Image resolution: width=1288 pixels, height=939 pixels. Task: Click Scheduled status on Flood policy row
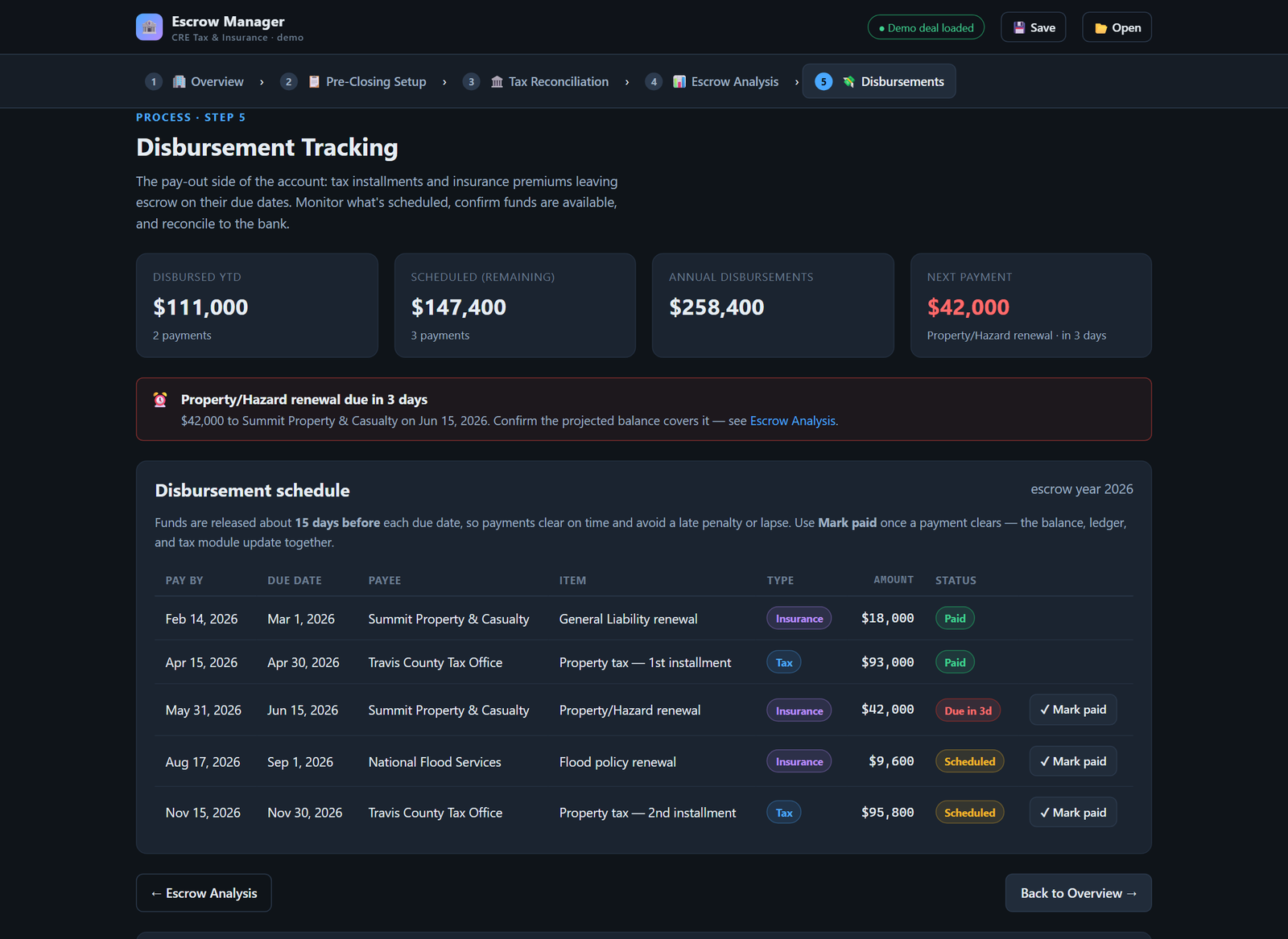969,761
